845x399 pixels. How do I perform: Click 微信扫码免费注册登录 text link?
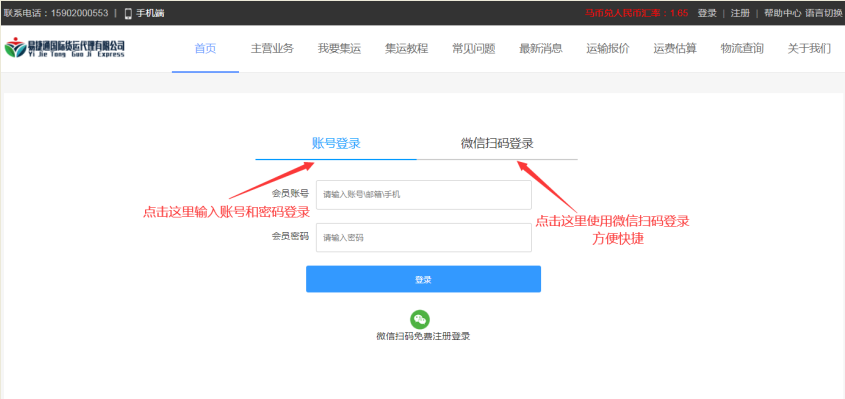tap(423, 336)
